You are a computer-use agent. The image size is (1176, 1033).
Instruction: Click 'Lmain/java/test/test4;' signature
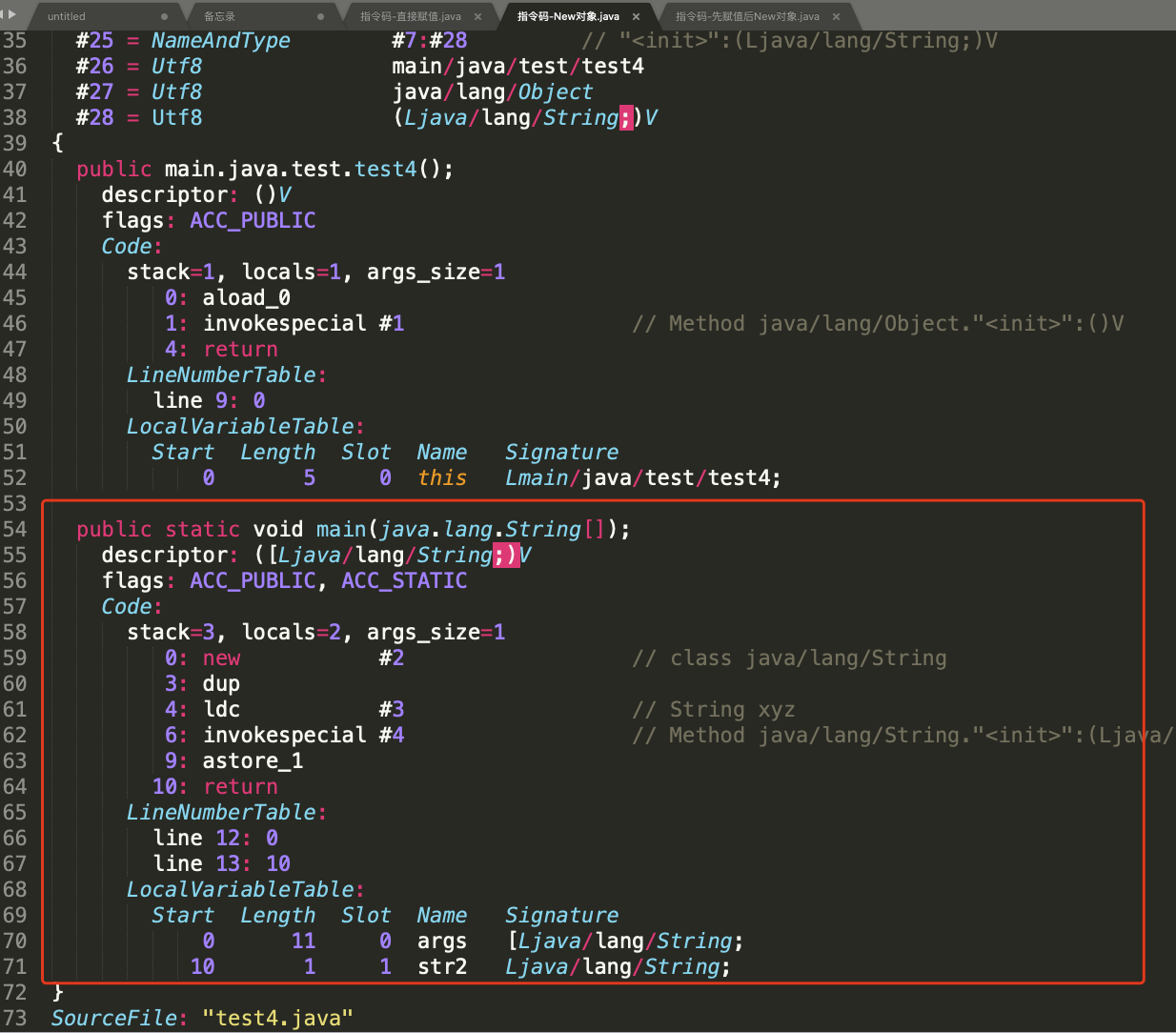pos(643,477)
